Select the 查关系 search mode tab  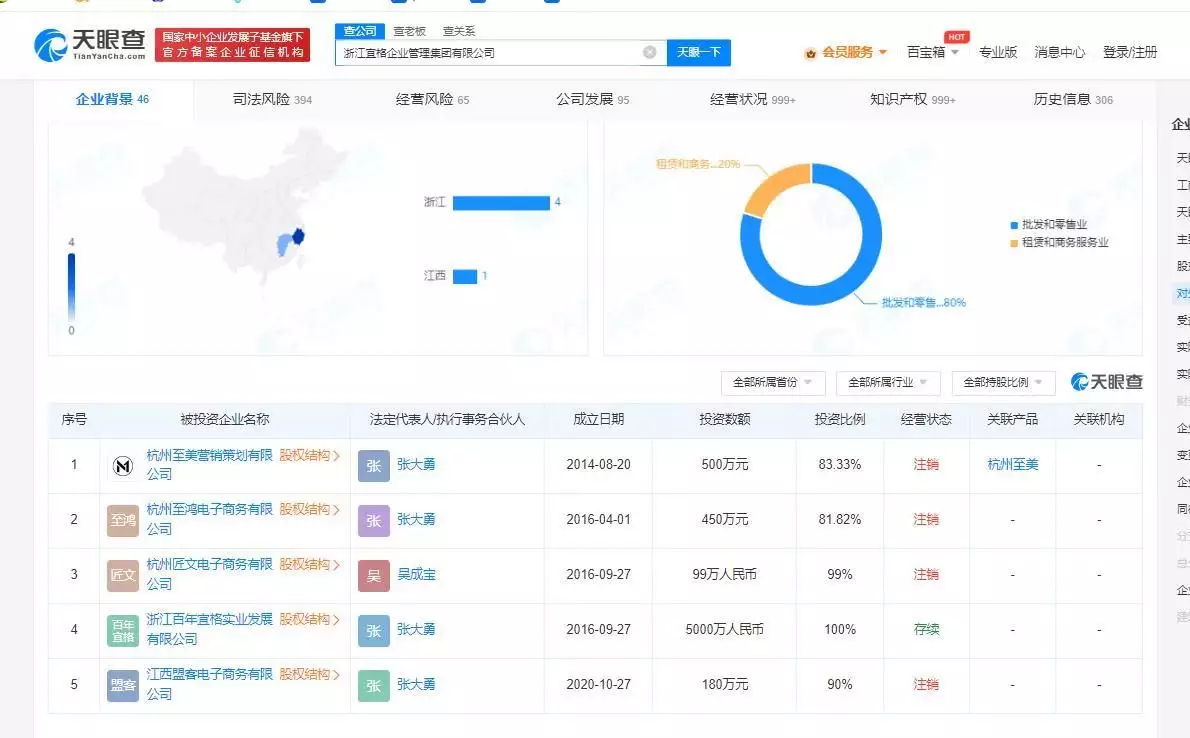point(459,31)
